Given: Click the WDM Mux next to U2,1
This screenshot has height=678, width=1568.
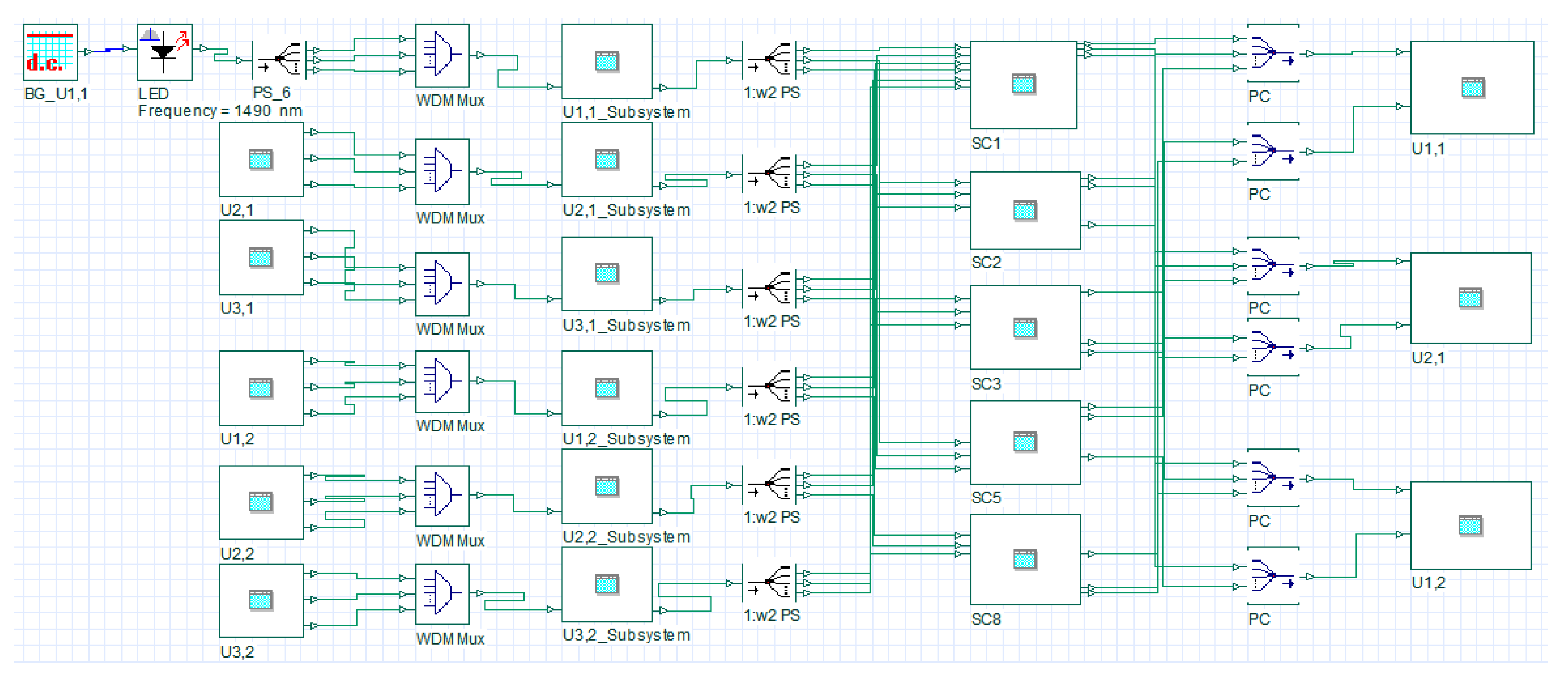Looking at the screenshot, I should [442, 171].
